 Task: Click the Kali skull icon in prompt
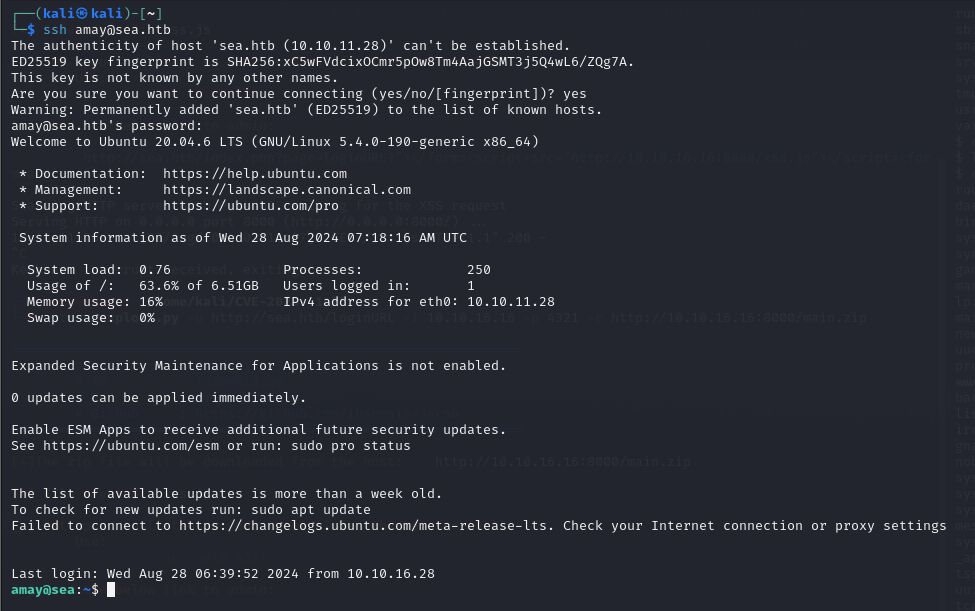[x=82, y=13]
